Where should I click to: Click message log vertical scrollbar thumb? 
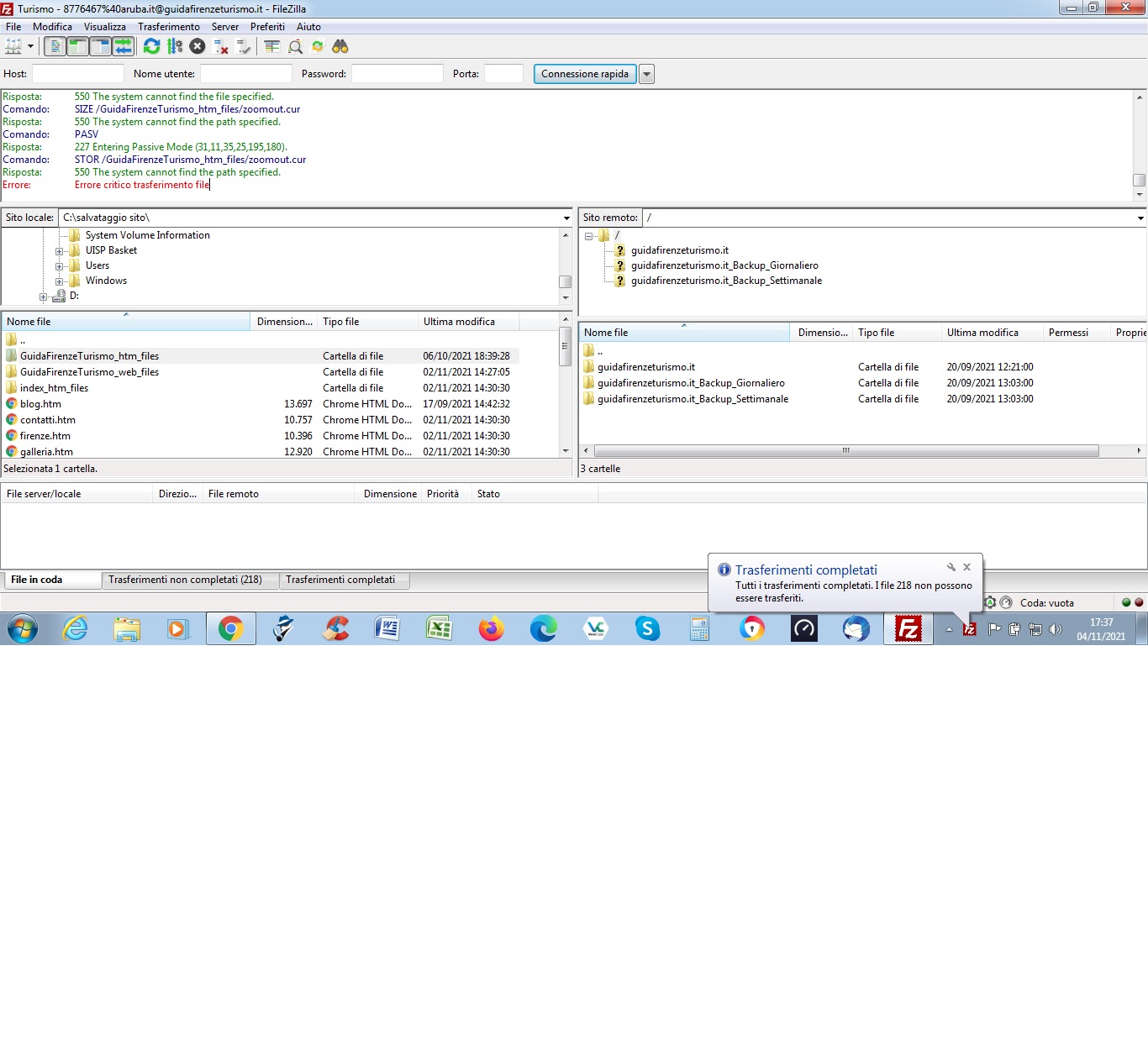1140,180
